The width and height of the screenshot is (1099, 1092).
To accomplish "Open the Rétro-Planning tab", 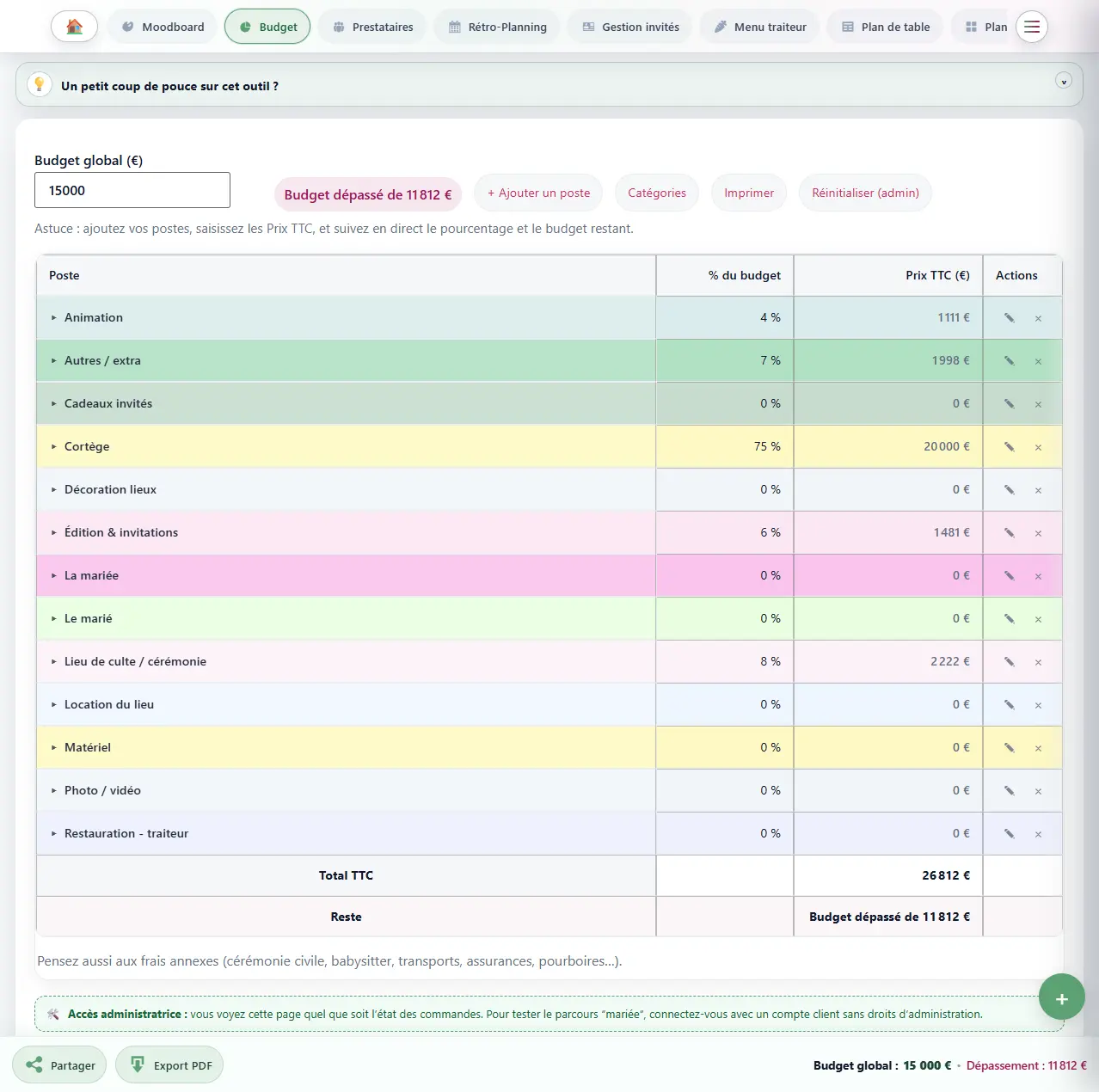I will pyautogui.click(x=497, y=27).
